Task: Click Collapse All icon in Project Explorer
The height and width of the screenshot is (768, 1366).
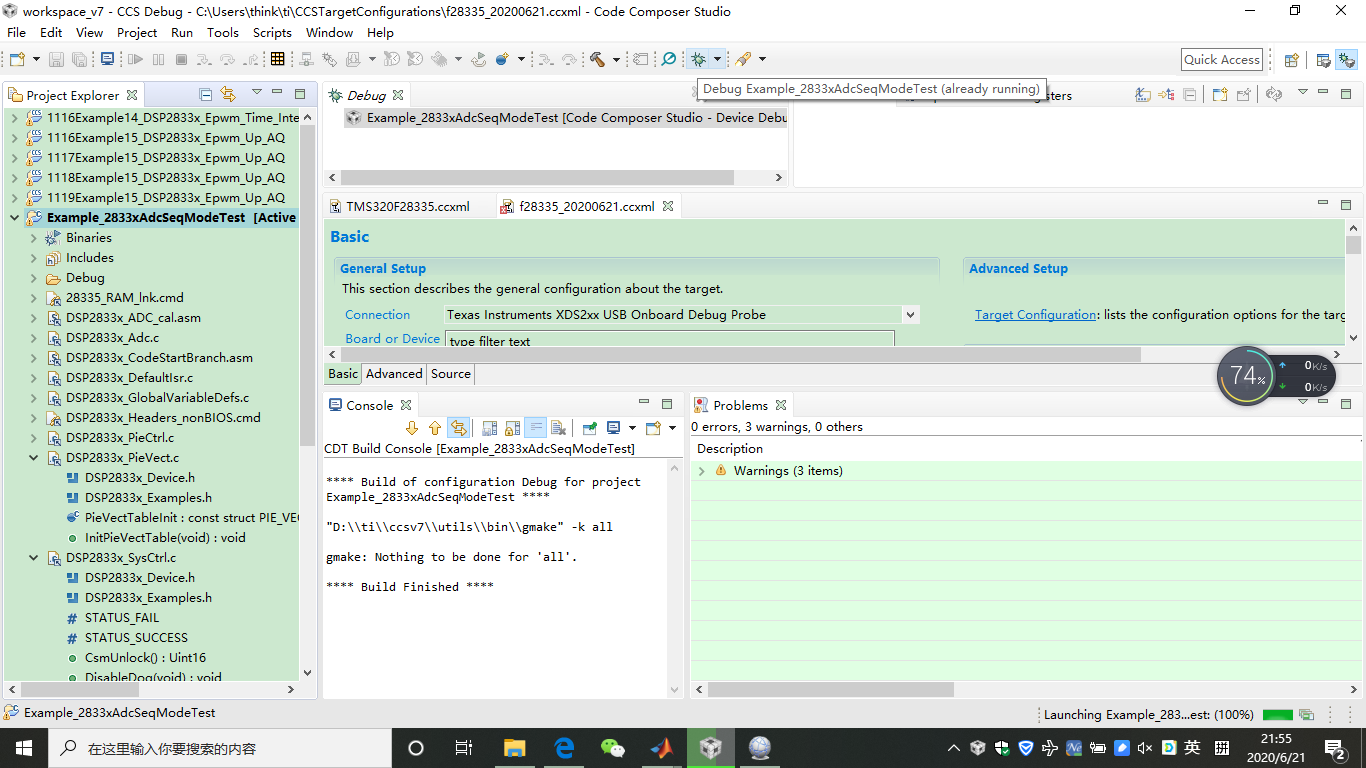Action: [206, 94]
